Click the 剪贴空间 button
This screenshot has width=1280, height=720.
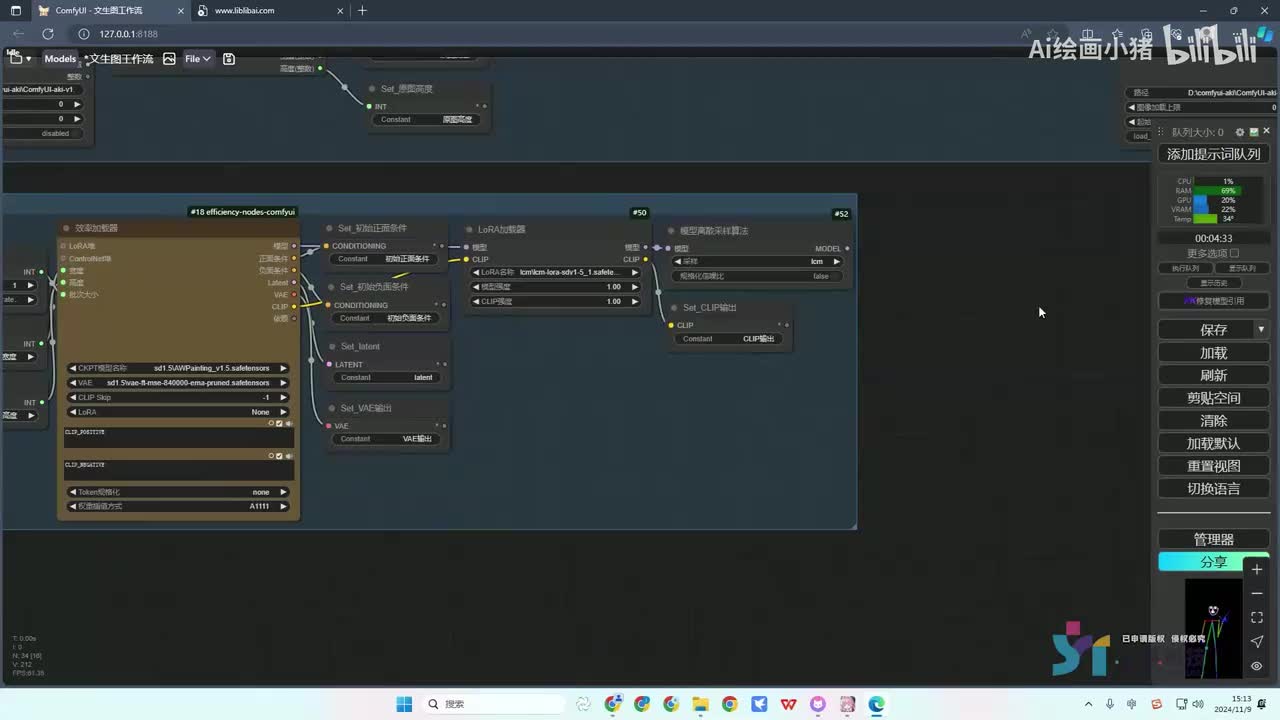coord(1213,398)
